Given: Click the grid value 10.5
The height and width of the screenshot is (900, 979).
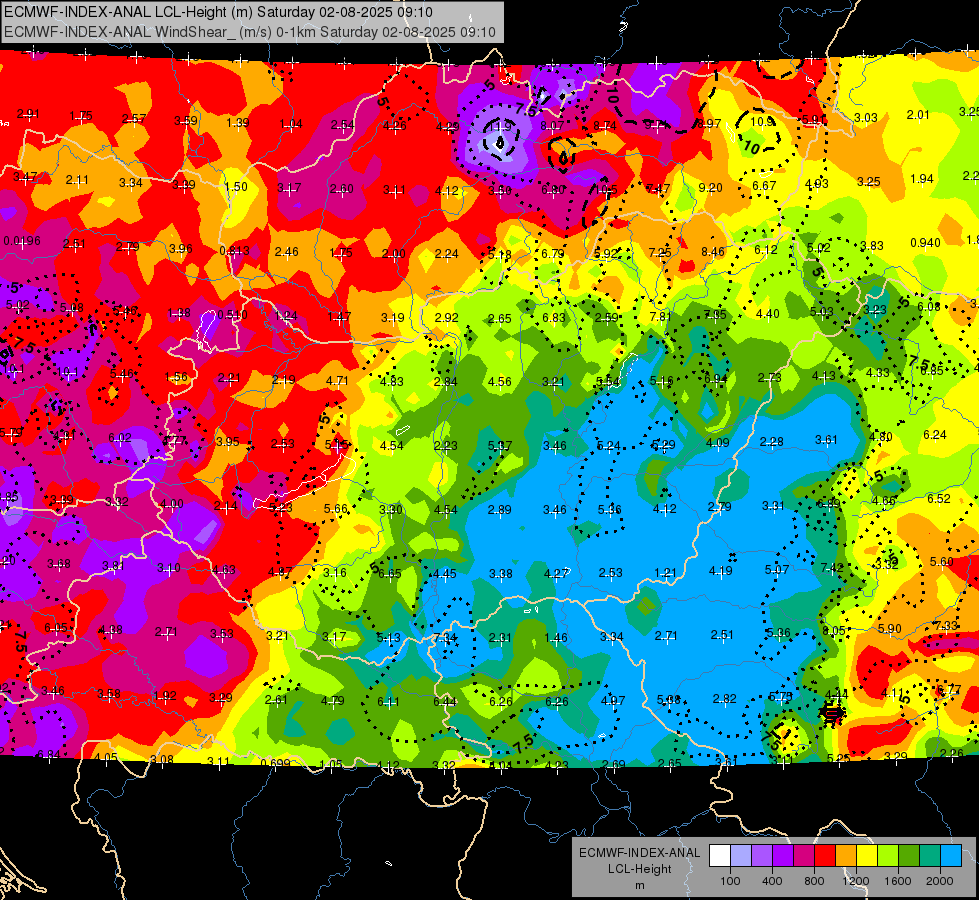Looking at the screenshot, I should point(606,189).
